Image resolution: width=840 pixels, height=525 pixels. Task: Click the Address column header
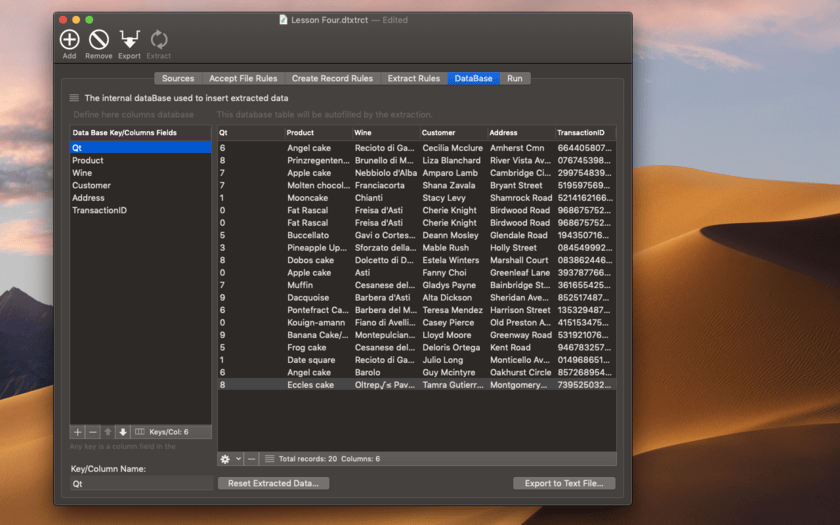pyautogui.click(x=520, y=133)
